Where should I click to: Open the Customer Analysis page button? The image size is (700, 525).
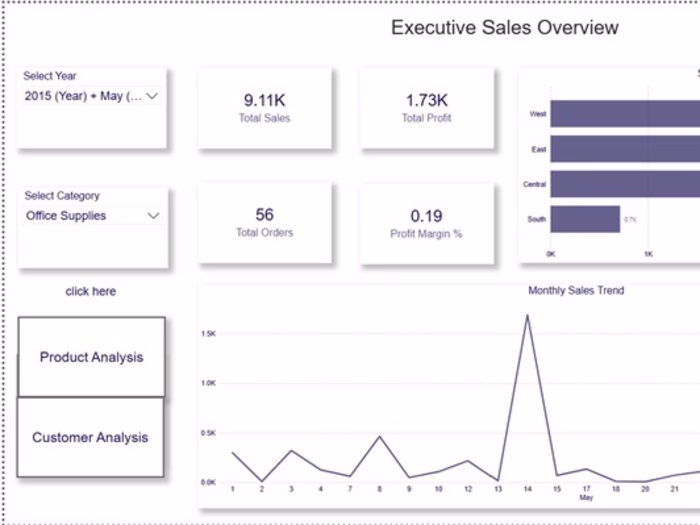tap(90, 437)
